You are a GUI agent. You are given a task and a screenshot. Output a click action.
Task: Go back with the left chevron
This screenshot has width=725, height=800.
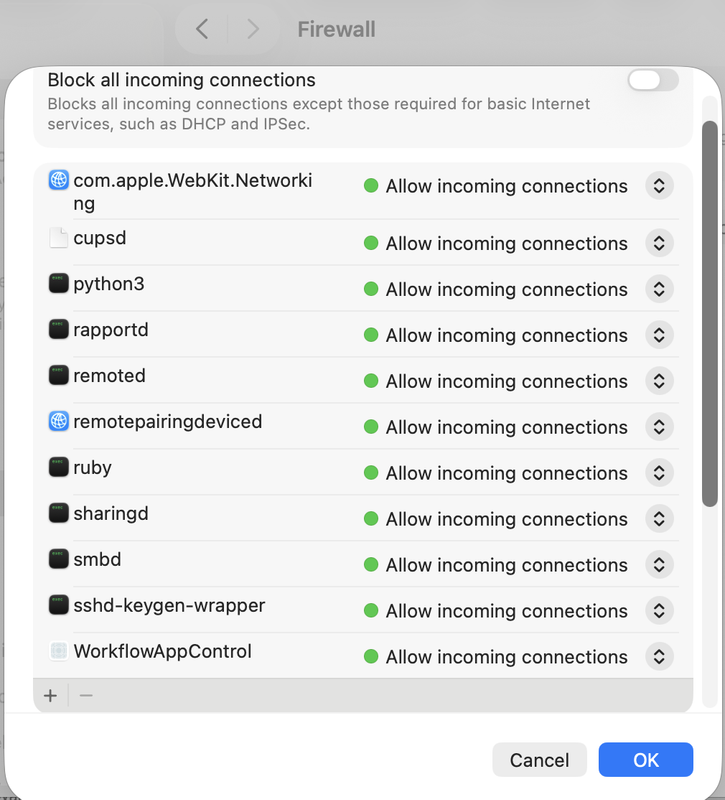pos(202,29)
